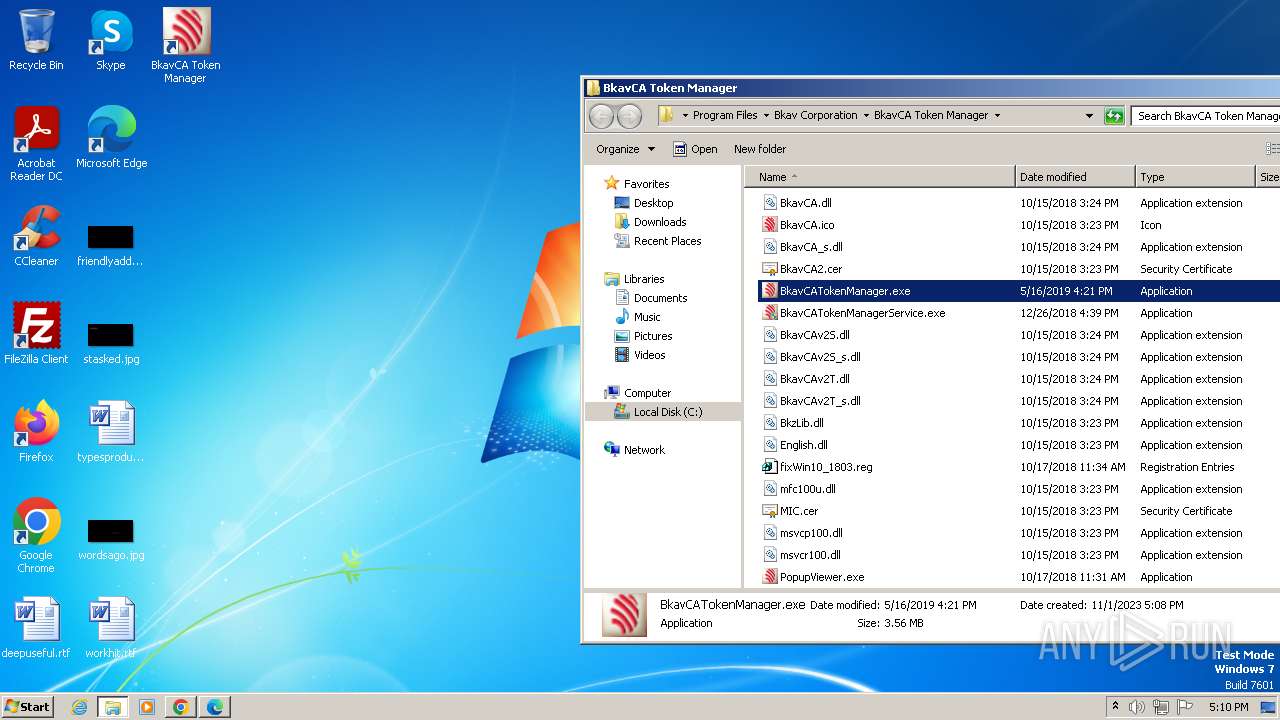Click Chrome icon in taskbar
1280x720 pixels.
(181, 707)
